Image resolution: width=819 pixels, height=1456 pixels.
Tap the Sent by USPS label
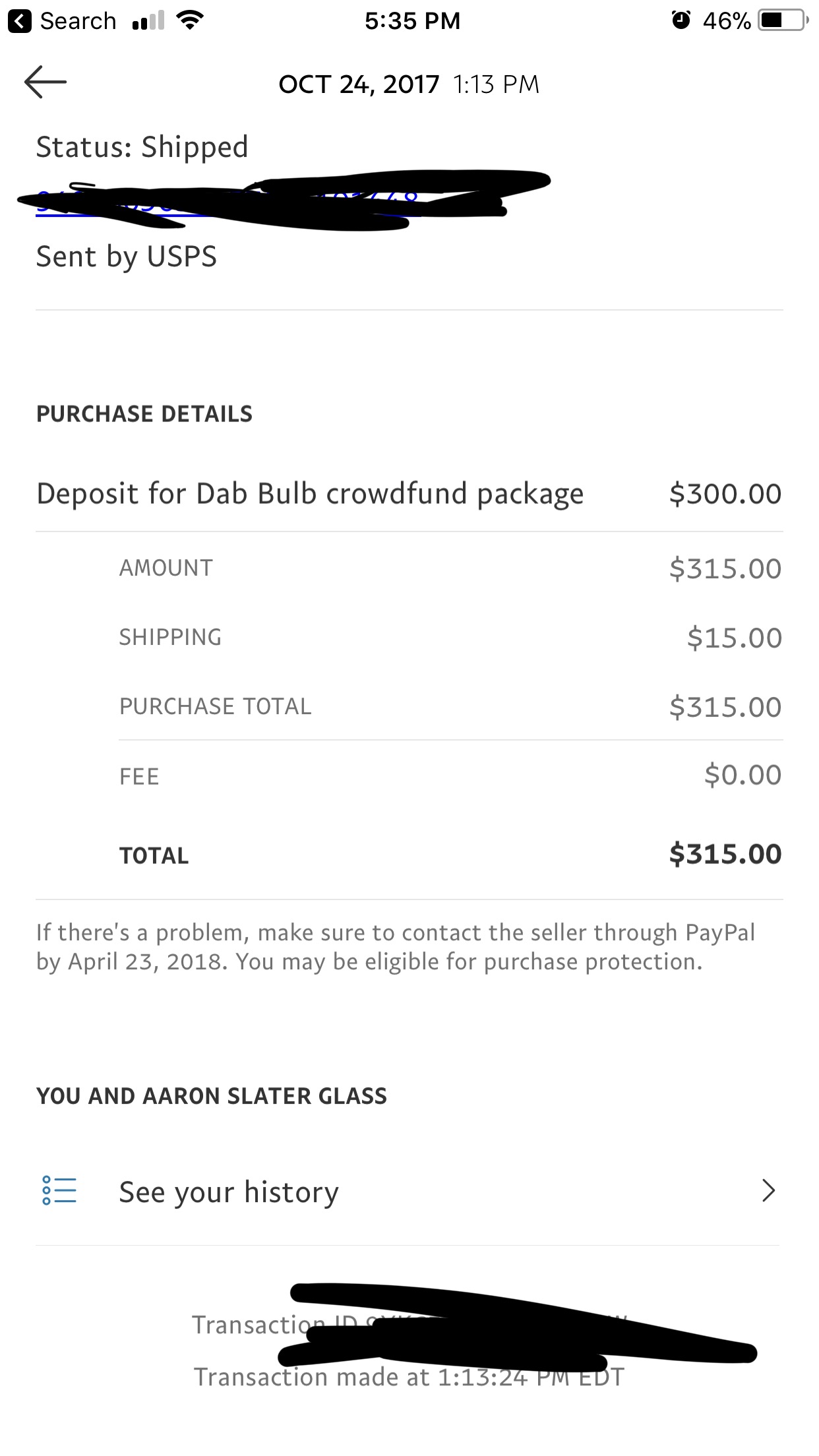126,257
